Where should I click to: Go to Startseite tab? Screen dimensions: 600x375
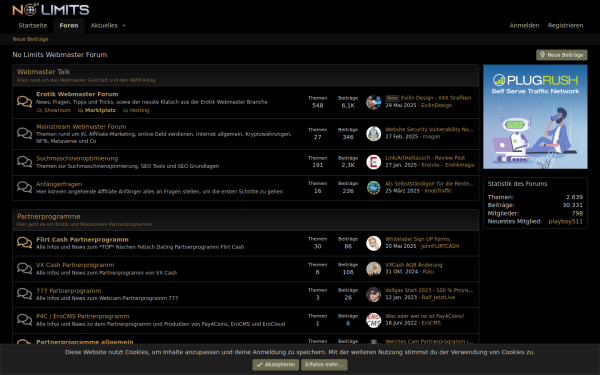33,26
